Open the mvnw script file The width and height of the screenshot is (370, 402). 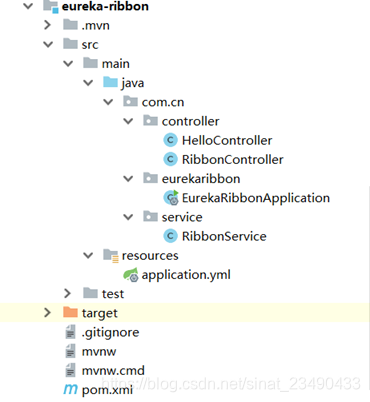[99, 352]
